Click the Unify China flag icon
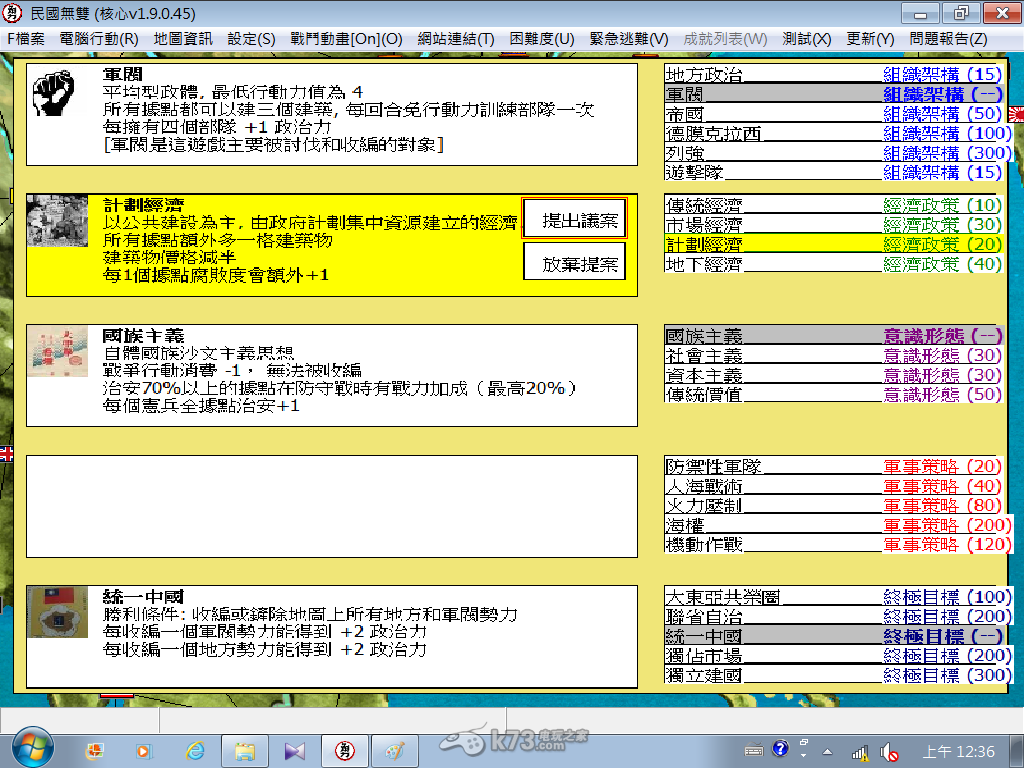 tap(57, 613)
